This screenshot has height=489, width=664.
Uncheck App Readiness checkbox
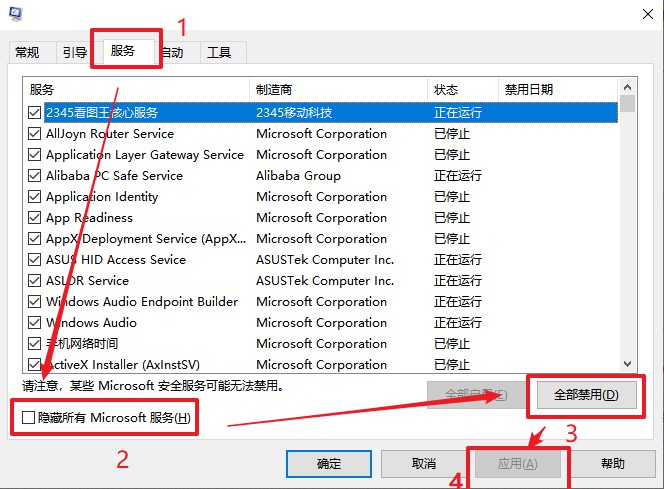tap(34, 217)
